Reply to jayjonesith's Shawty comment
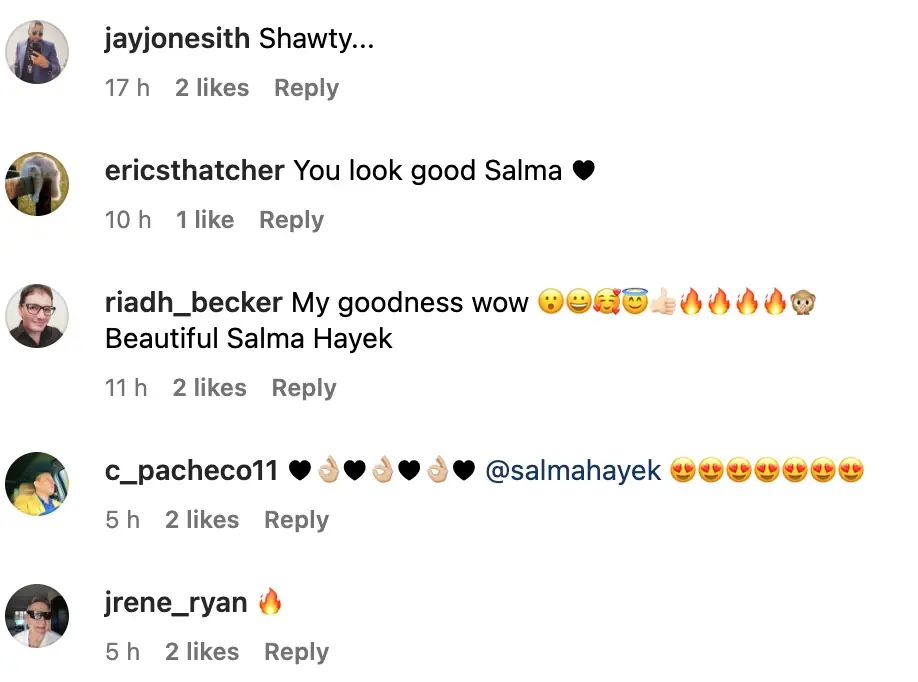This screenshot has height=682, width=918. [307, 88]
